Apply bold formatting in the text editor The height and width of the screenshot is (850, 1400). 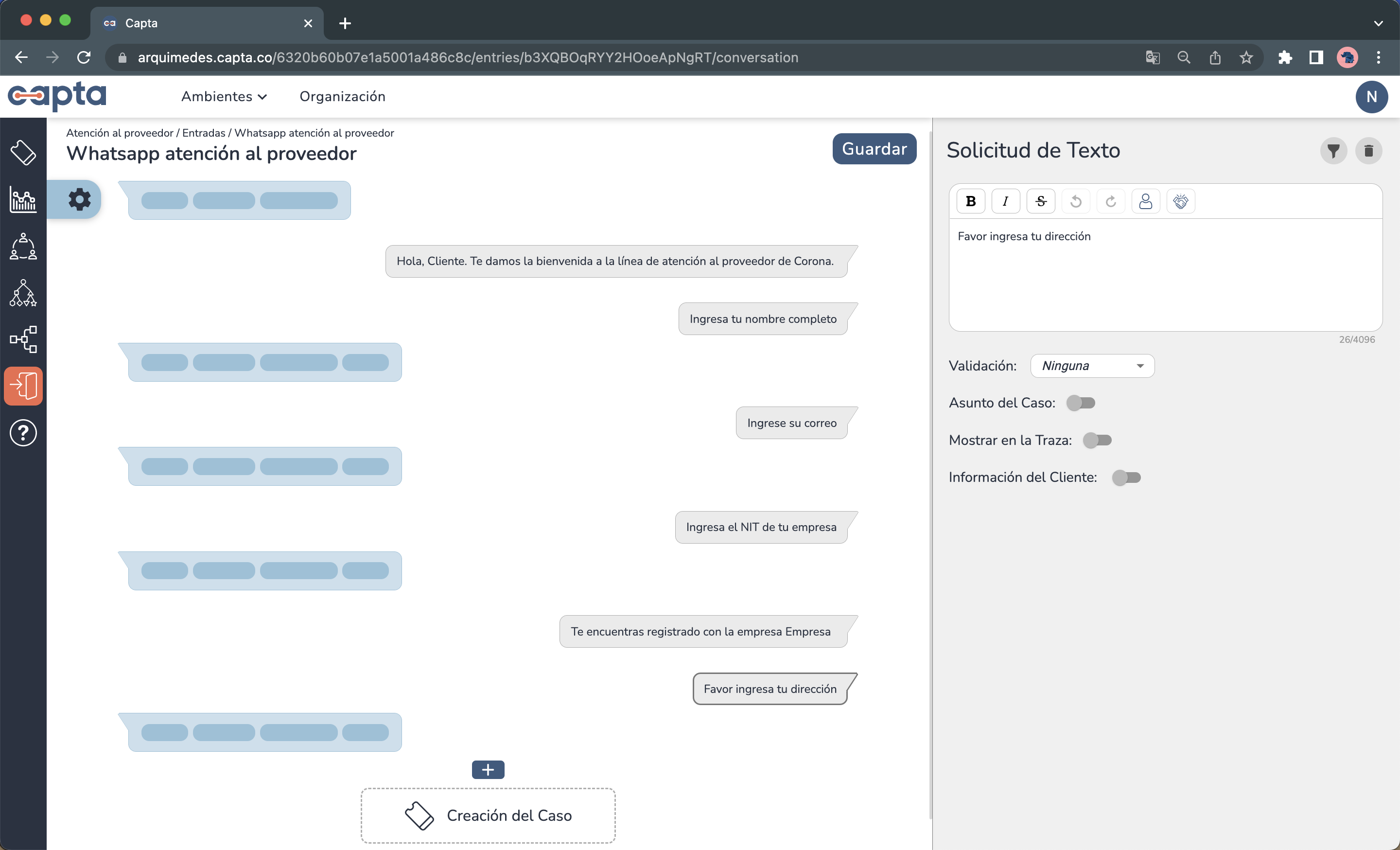coord(971,200)
